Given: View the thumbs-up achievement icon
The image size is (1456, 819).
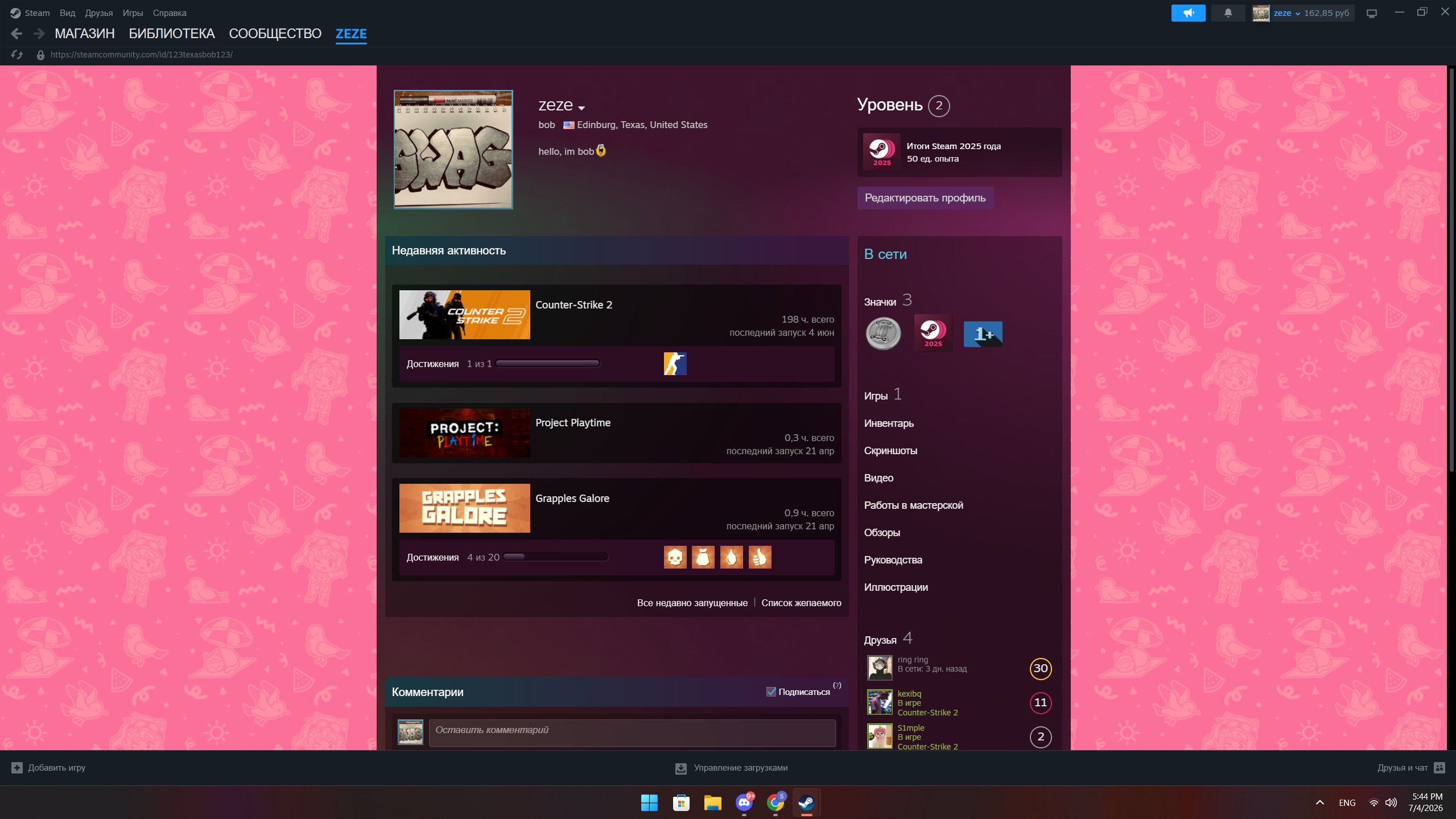Looking at the screenshot, I should tap(760, 557).
